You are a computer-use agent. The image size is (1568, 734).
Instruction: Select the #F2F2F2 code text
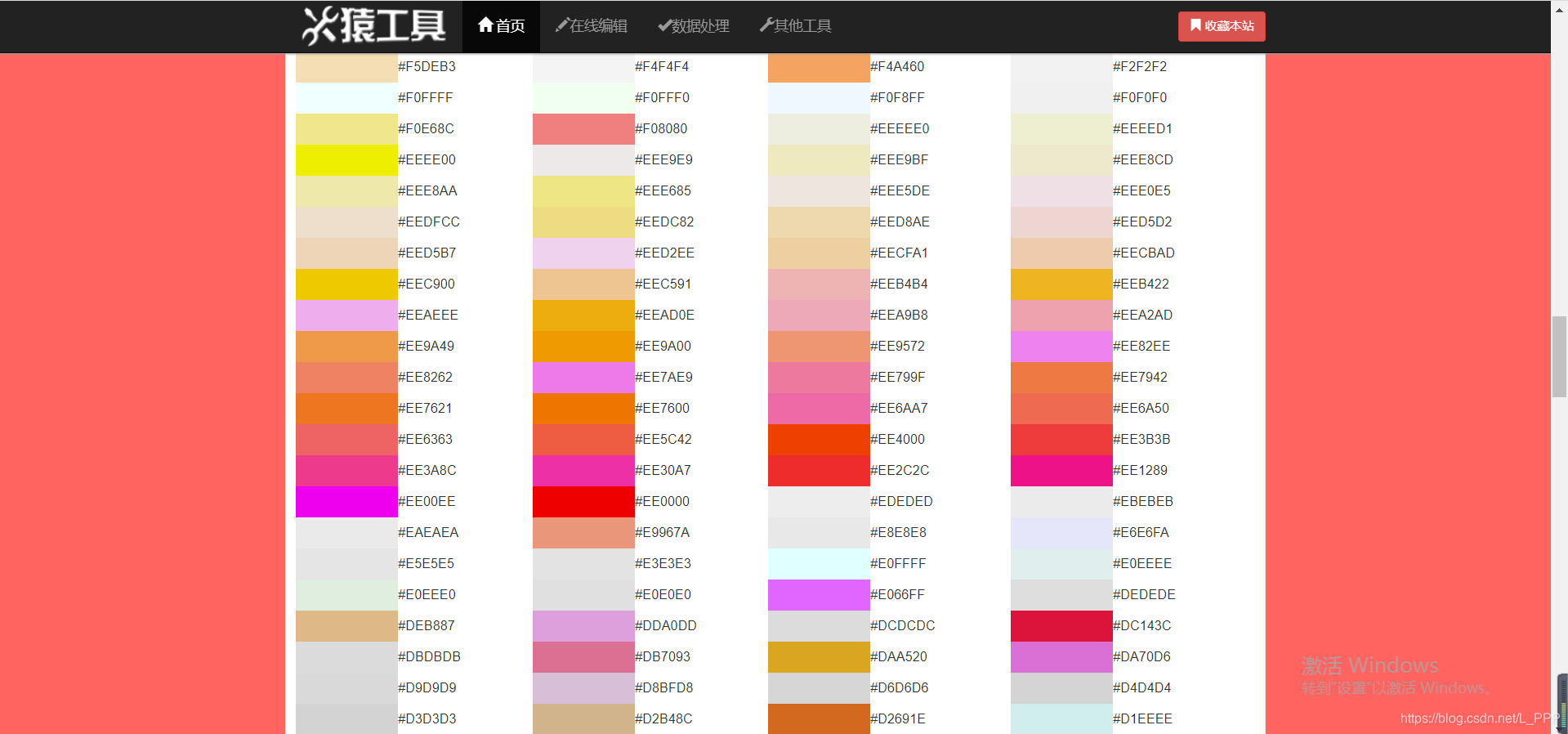(x=1140, y=67)
